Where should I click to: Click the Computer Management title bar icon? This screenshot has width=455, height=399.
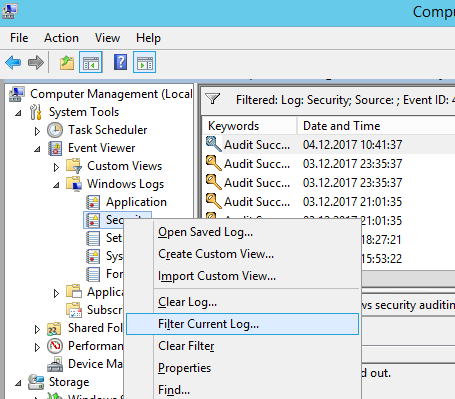9,11
